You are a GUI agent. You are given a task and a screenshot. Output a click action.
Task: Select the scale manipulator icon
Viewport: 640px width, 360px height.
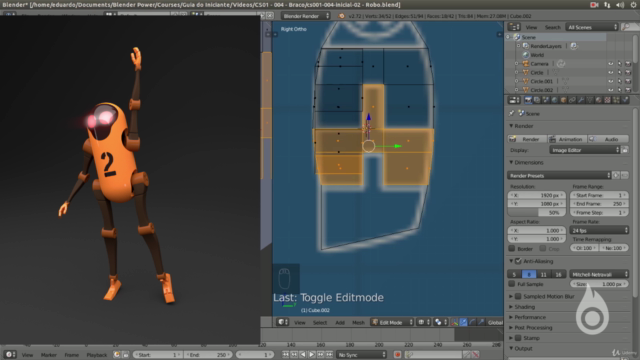click(x=481, y=322)
